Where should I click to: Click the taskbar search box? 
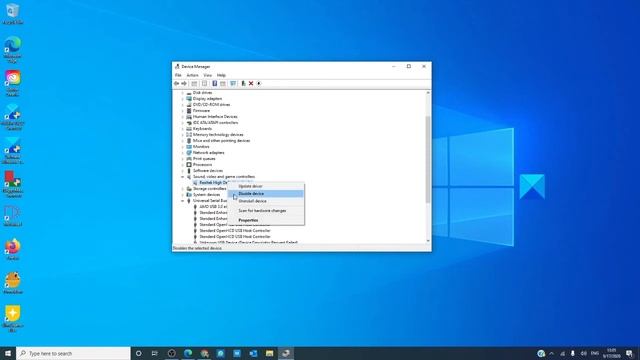click(73, 353)
